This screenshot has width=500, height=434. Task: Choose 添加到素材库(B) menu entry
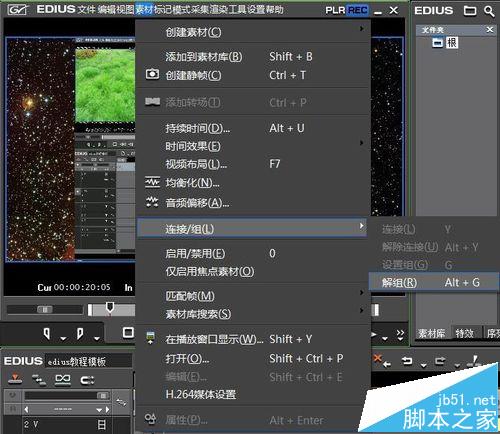click(x=253, y=57)
